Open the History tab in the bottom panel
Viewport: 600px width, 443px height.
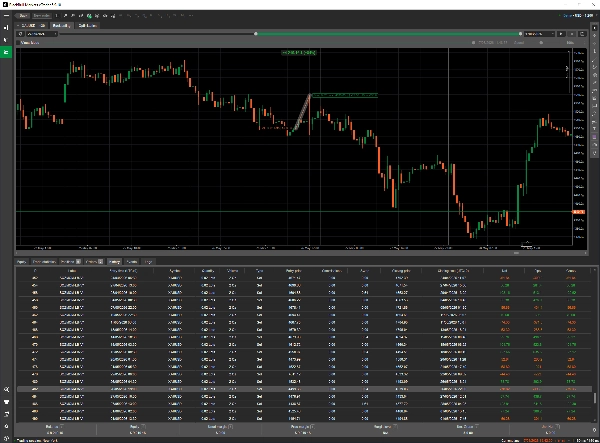click(114, 262)
